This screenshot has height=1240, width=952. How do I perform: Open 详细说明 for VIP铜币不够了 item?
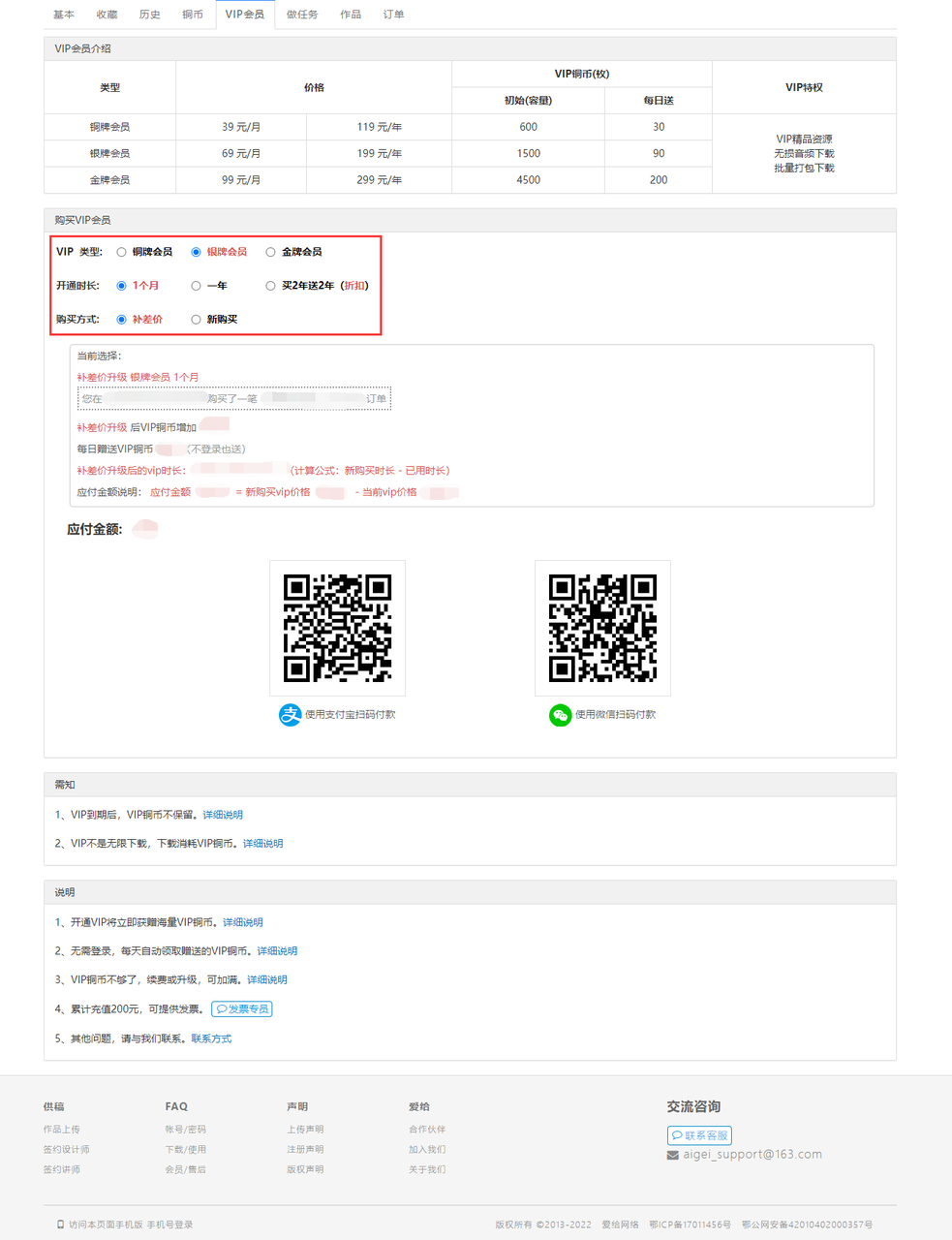click(267, 980)
